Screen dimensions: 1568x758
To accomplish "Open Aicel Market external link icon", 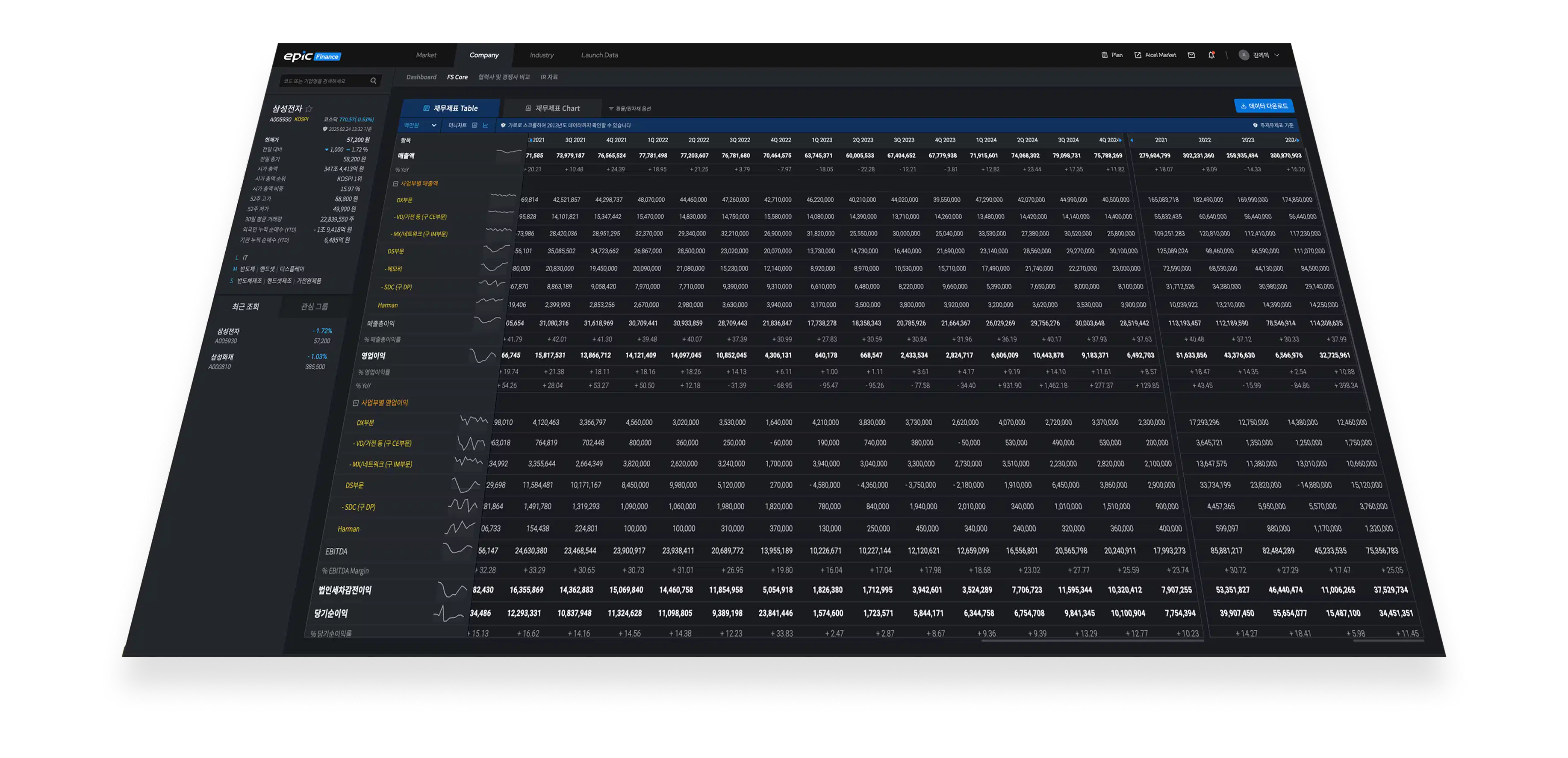I will 1138,56.
